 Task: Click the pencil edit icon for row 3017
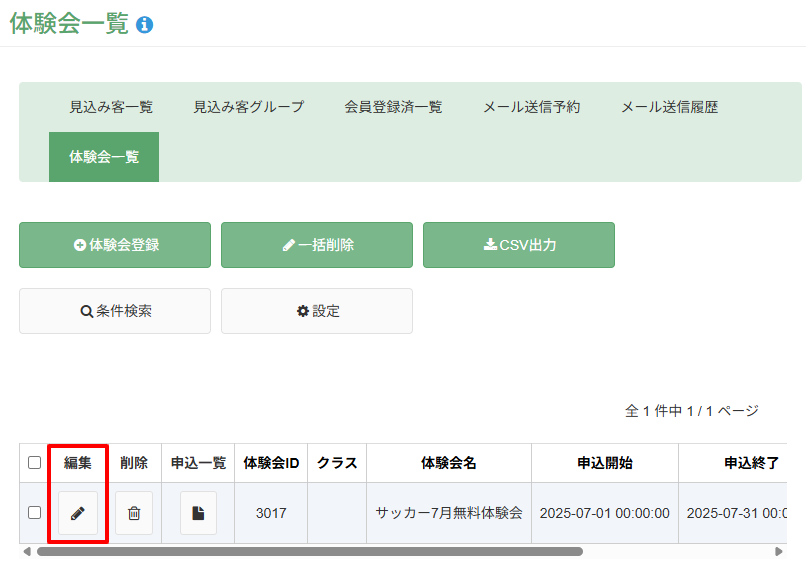coord(78,513)
